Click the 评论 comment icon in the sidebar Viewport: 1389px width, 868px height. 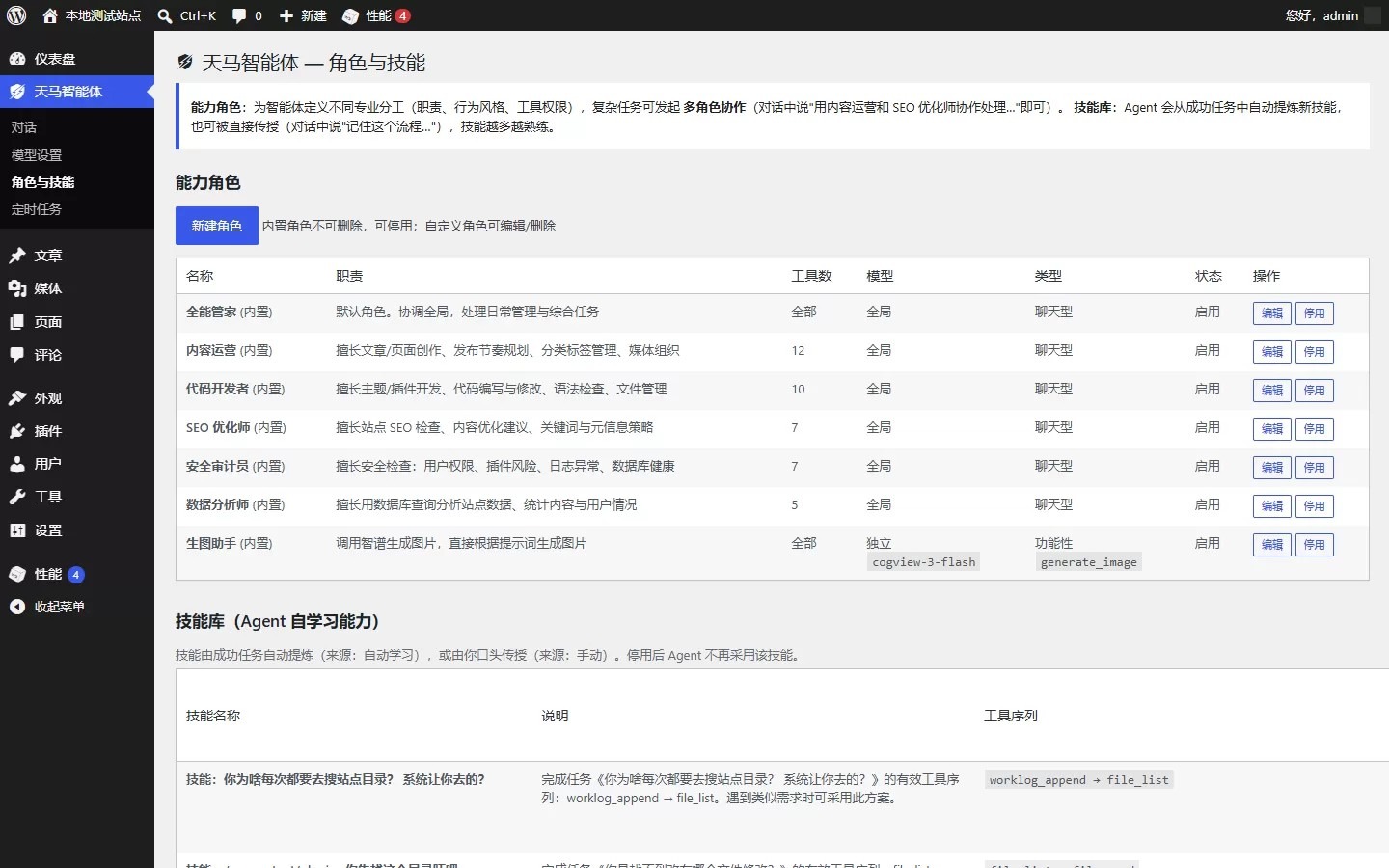17,355
